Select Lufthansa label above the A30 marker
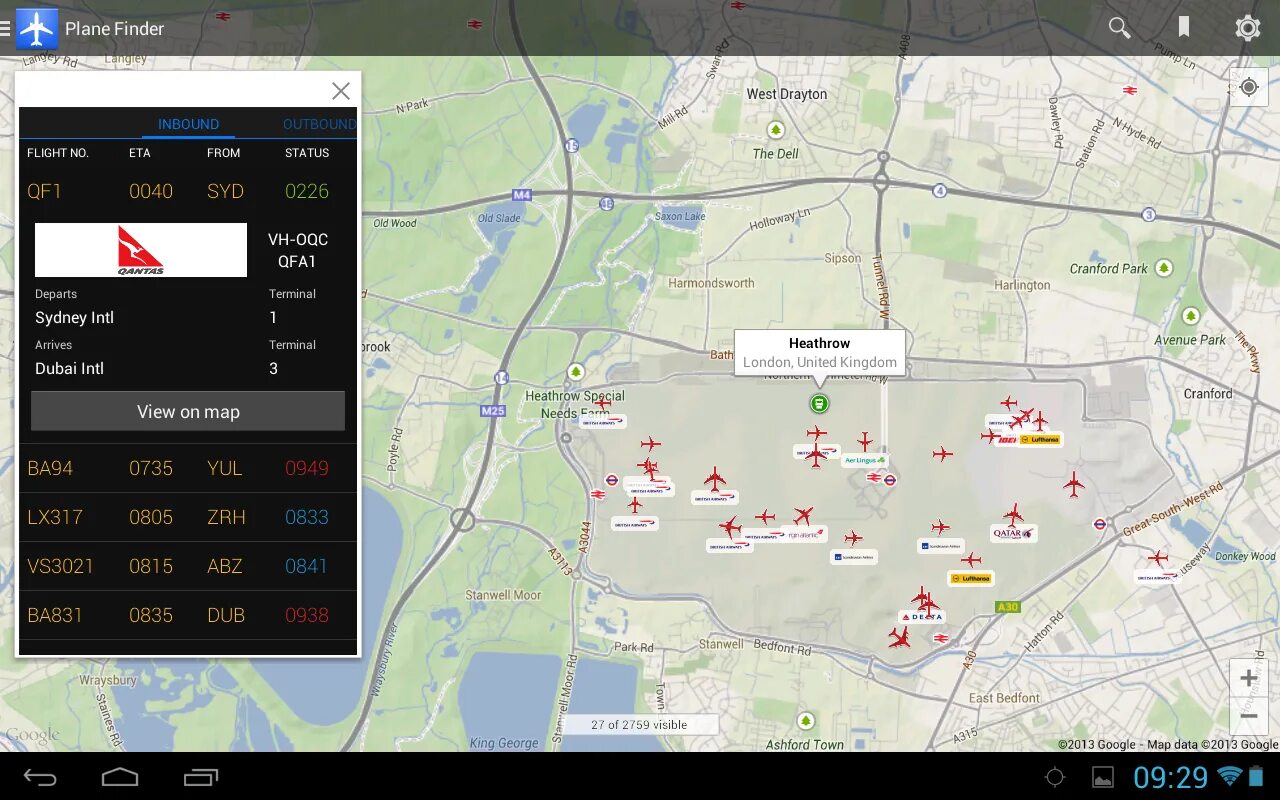Screen dimensions: 1280x800 (970, 578)
